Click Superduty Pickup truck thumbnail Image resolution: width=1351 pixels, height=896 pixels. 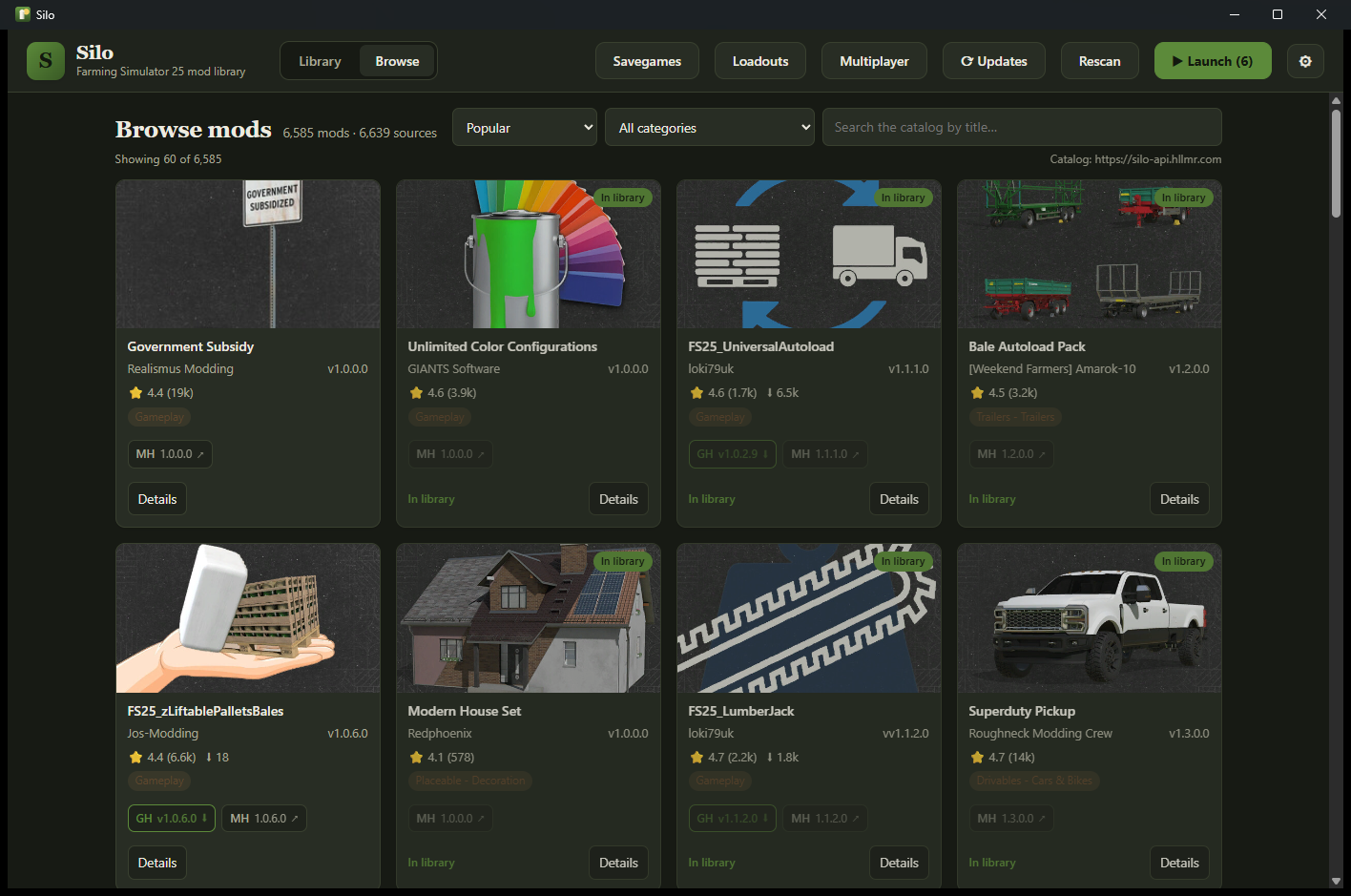[1090, 618]
